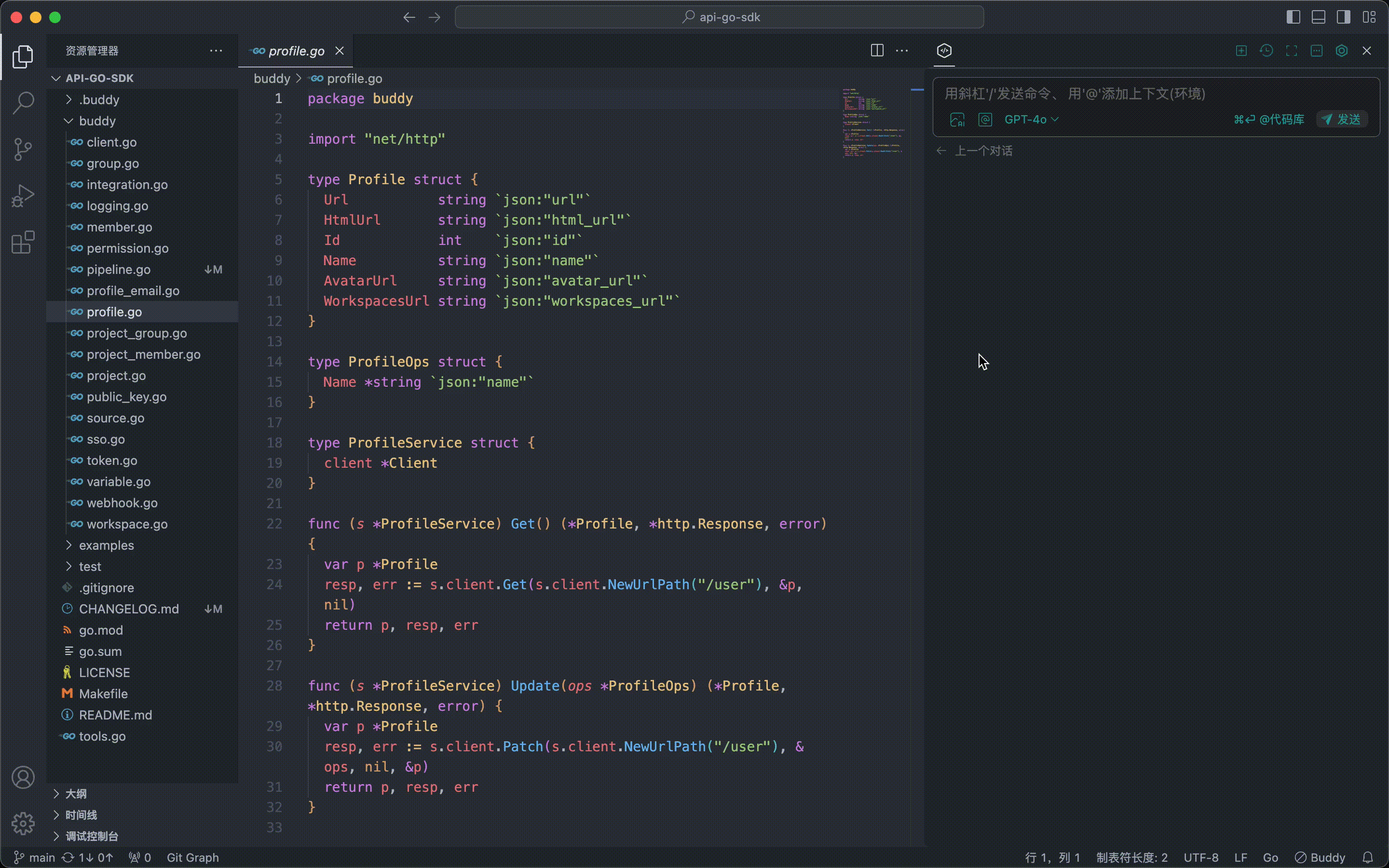
Task: Expand the 时间线 timeline section
Action: [142, 814]
